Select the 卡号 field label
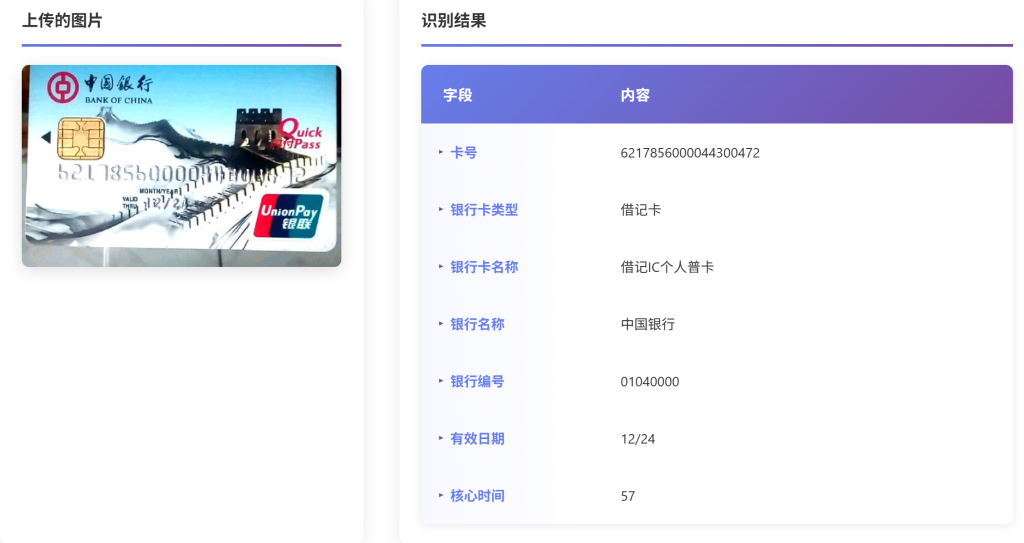This screenshot has width=1024, height=543. (464, 153)
